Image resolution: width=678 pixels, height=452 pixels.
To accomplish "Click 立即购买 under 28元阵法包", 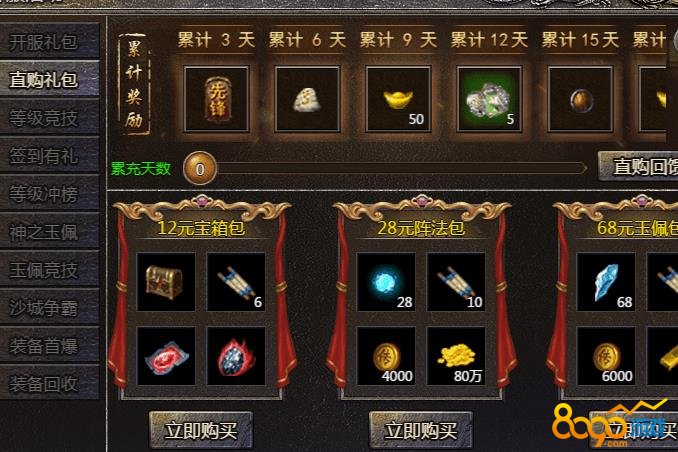I will [421, 430].
